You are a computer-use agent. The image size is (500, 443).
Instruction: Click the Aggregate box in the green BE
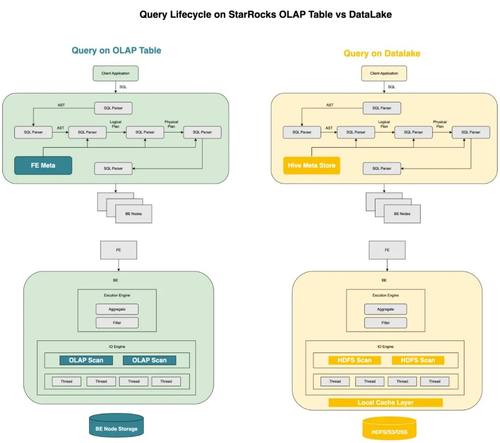coord(117,309)
